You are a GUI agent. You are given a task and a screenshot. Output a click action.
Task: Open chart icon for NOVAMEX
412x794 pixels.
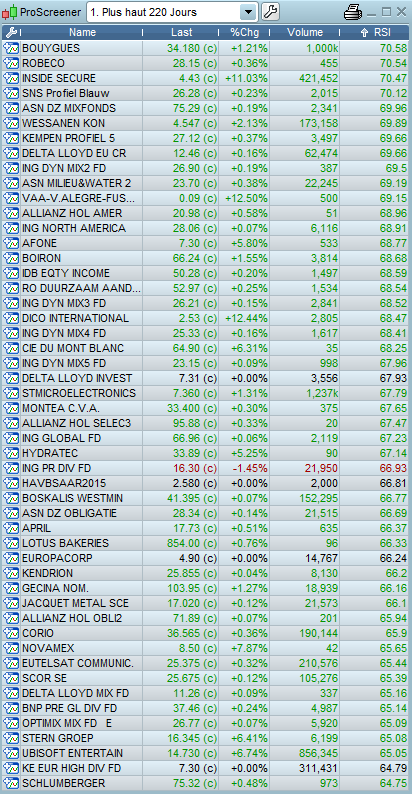point(11,648)
